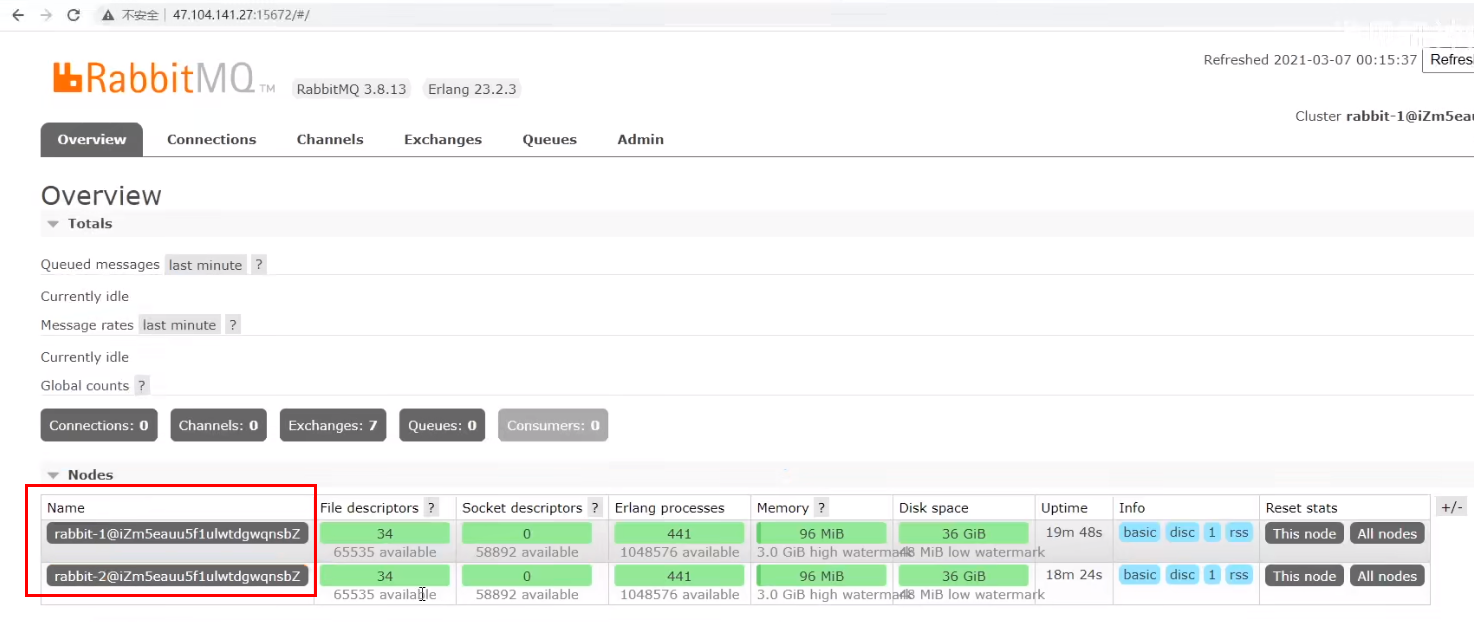
Task: Click the disc tag on rabbit-2 row
Action: [x=1182, y=575]
